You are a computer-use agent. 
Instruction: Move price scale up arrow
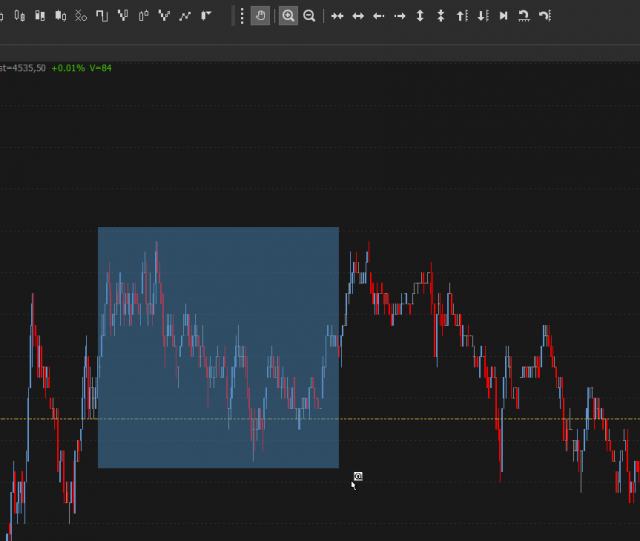462,16
